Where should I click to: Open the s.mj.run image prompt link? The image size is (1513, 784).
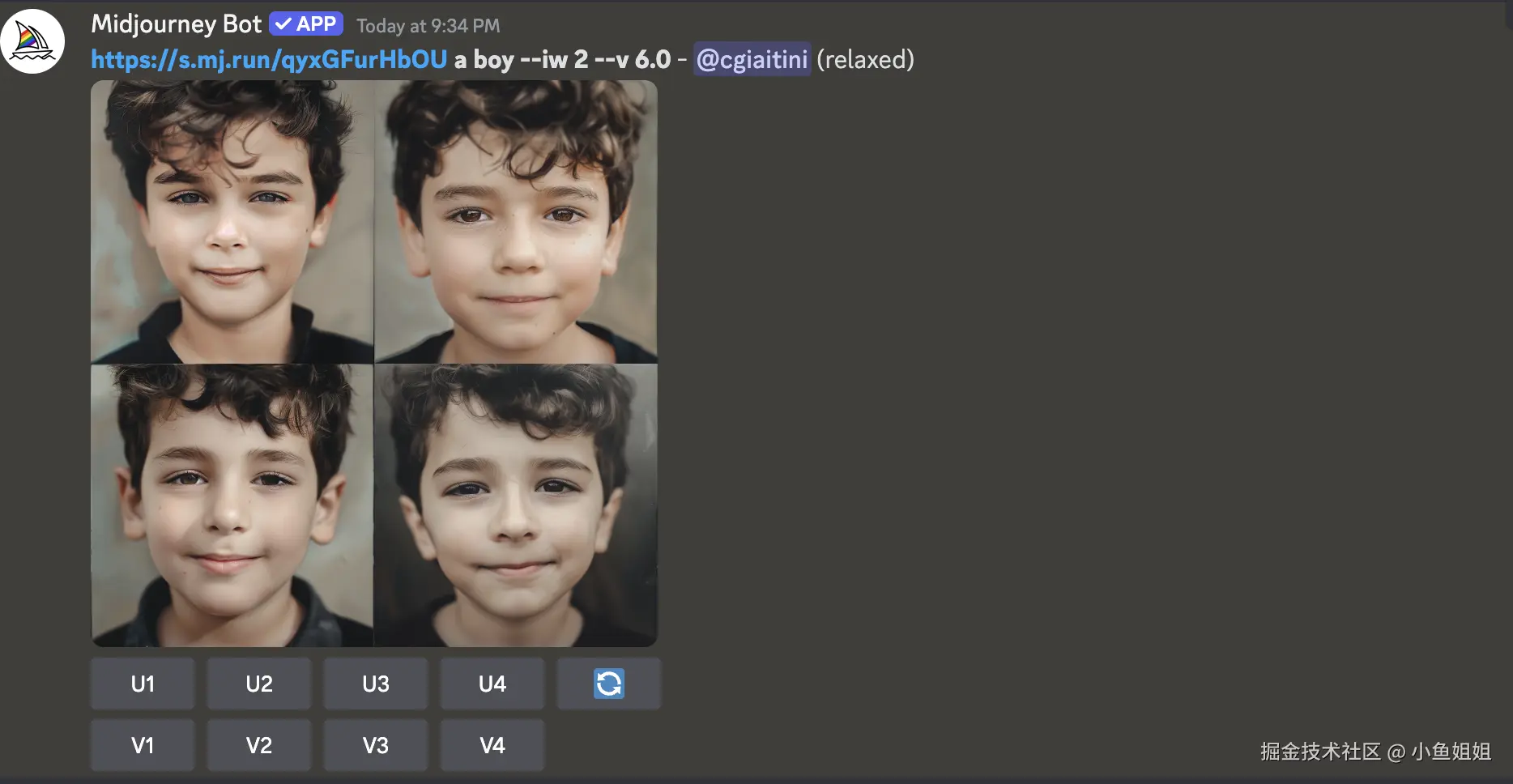click(269, 60)
